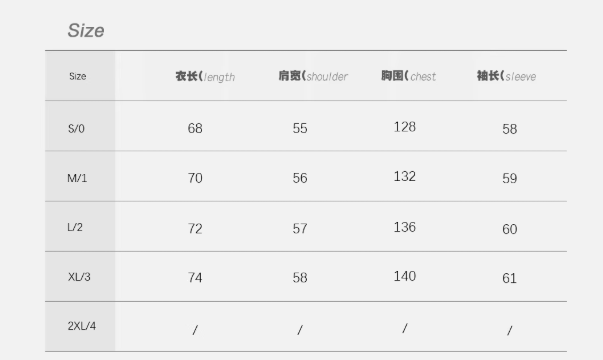Click the 胸围 chest column header

(408, 76)
